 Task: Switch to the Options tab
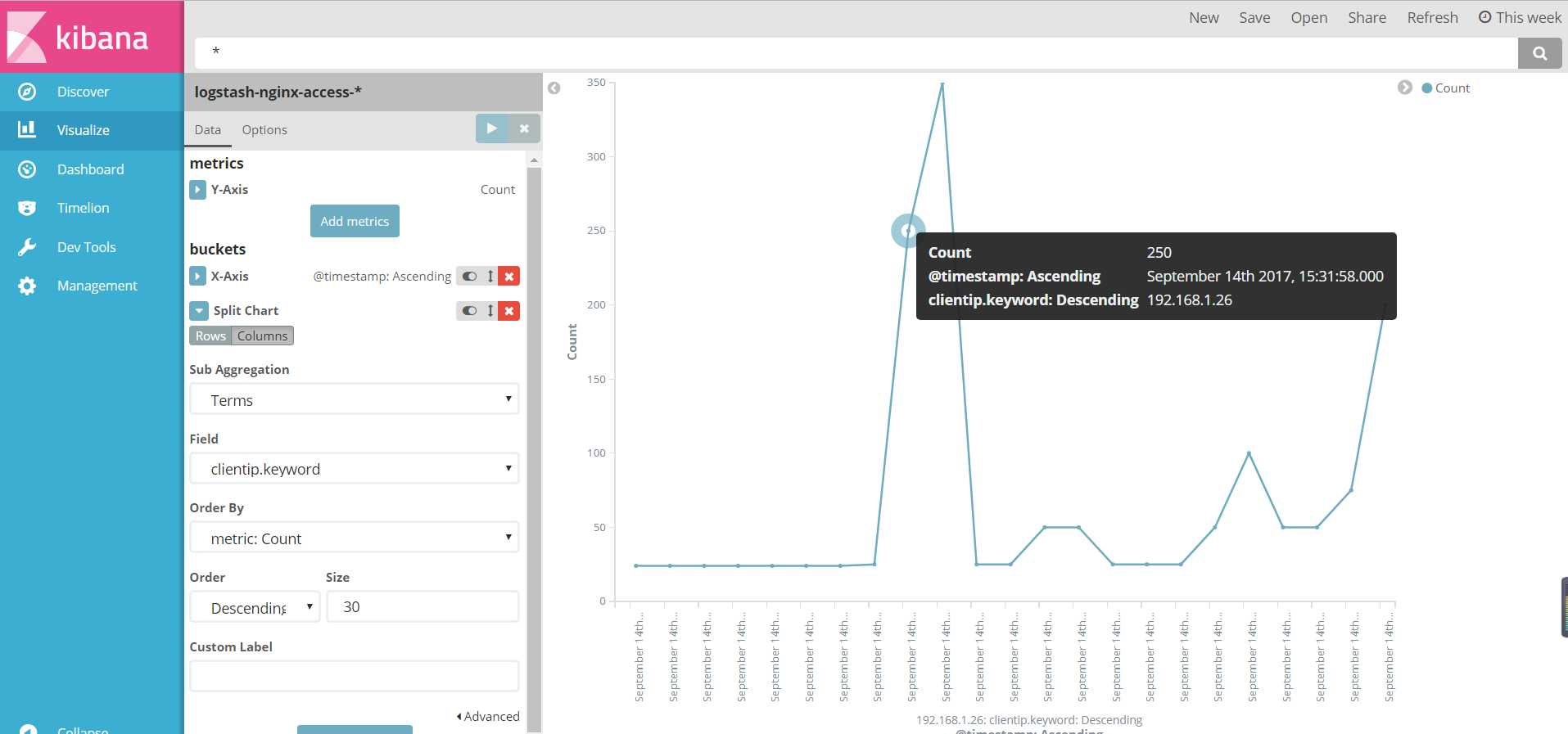264,129
